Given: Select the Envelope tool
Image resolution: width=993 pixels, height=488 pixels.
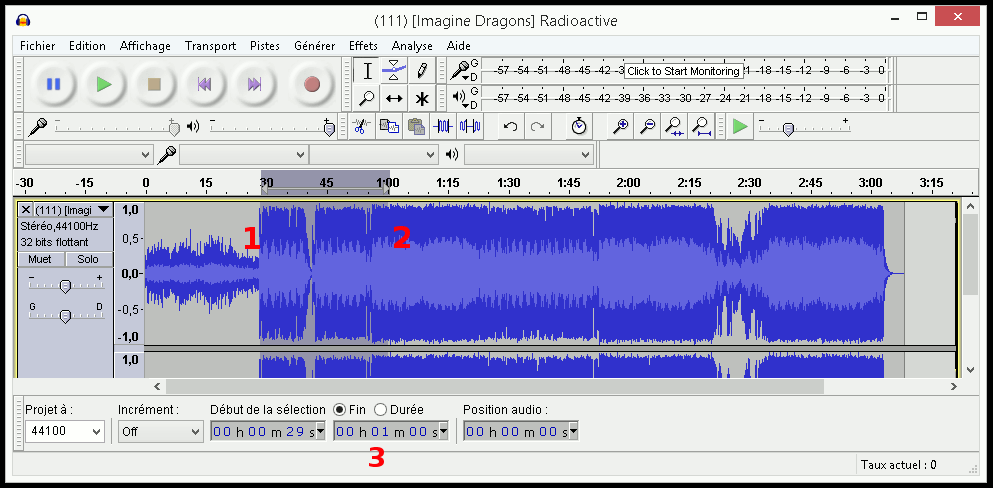Looking at the screenshot, I should (x=394, y=71).
